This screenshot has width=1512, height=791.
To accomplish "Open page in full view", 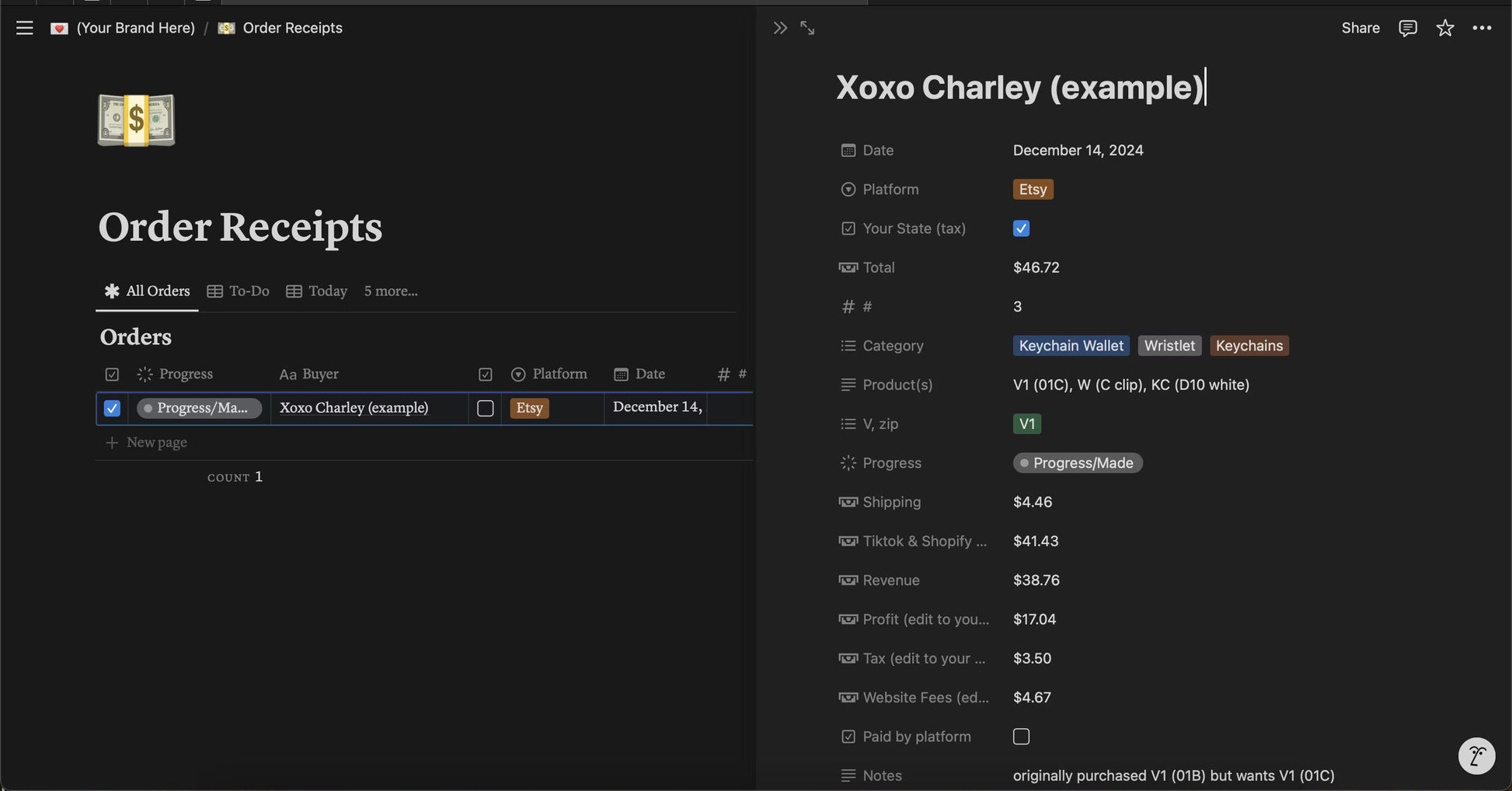I will (807, 28).
